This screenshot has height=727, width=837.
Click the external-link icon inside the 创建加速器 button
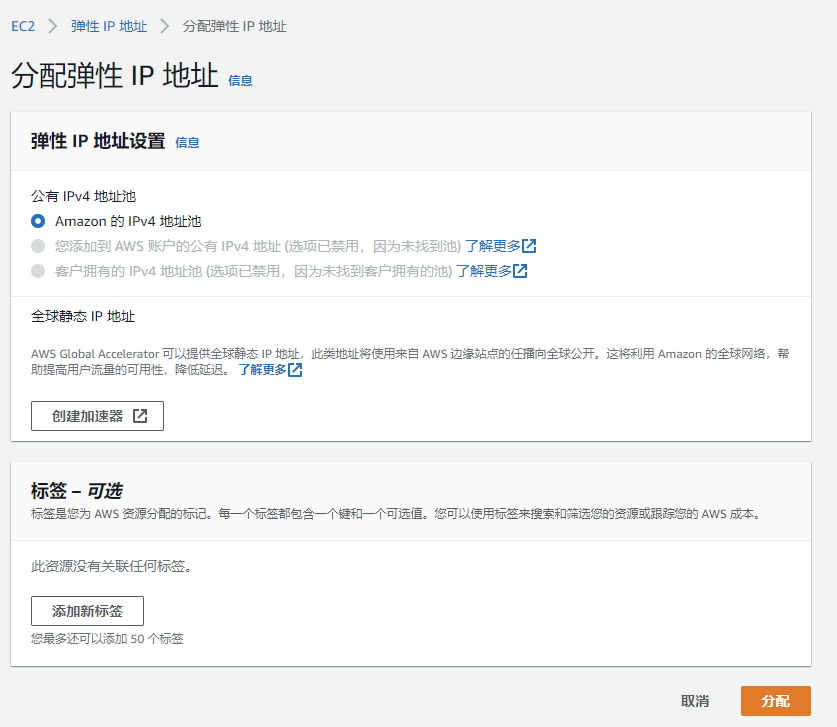[x=140, y=416]
